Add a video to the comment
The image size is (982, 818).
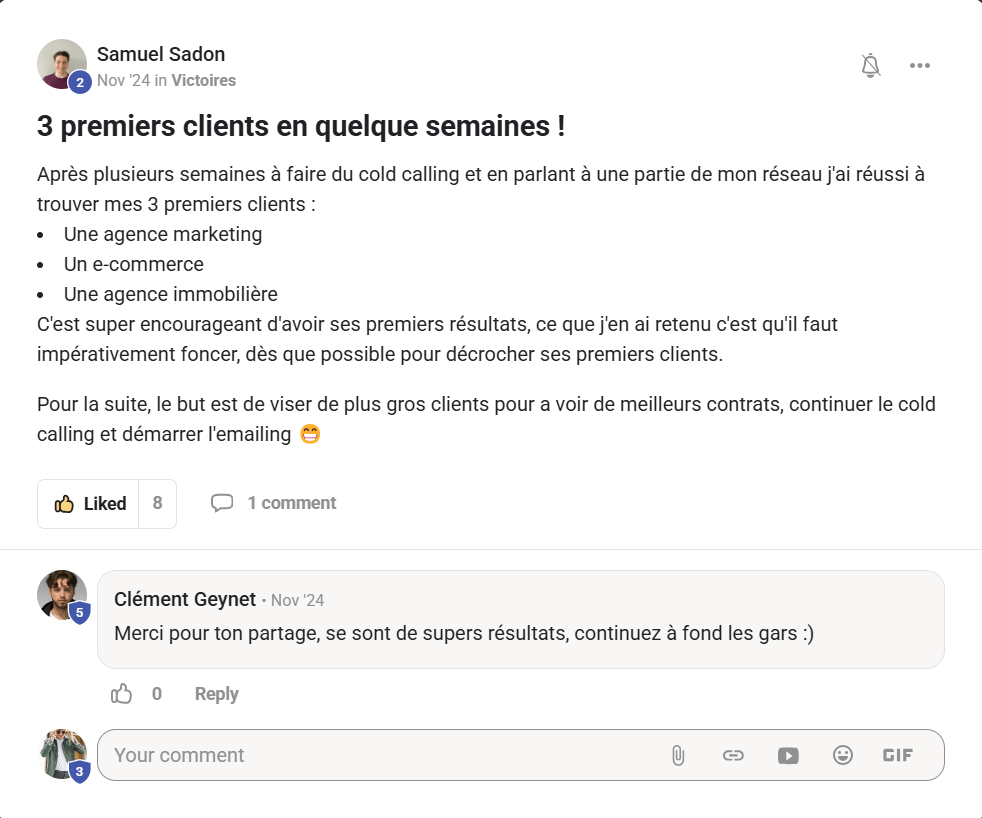788,756
